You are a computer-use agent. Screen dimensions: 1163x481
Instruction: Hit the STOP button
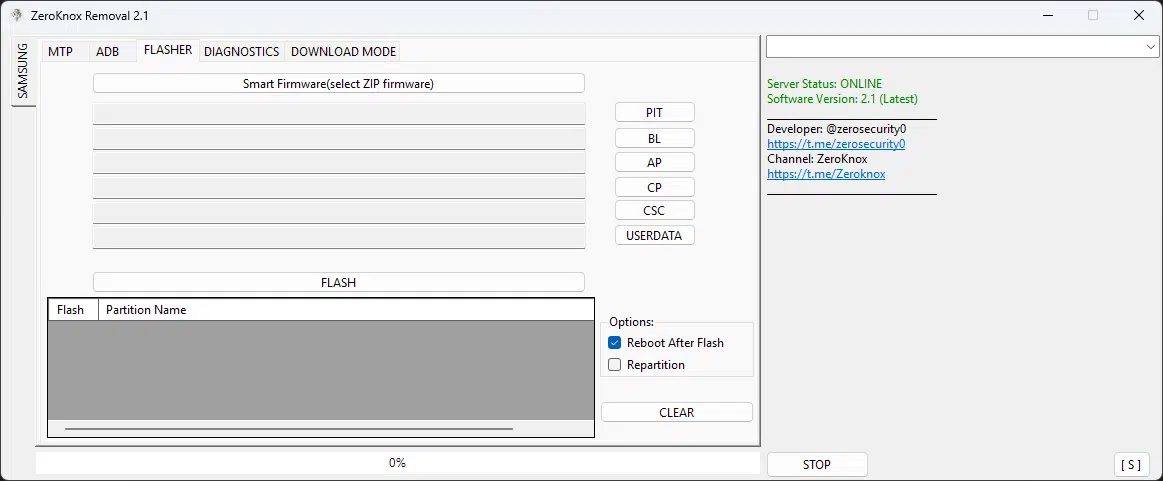817,465
